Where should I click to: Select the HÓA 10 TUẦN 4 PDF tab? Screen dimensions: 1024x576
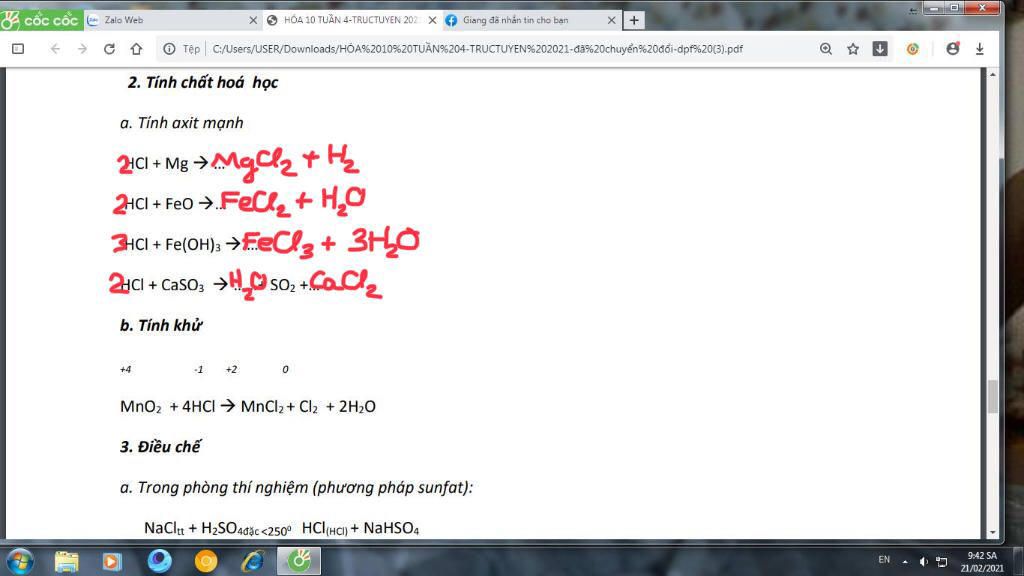click(351, 20)
